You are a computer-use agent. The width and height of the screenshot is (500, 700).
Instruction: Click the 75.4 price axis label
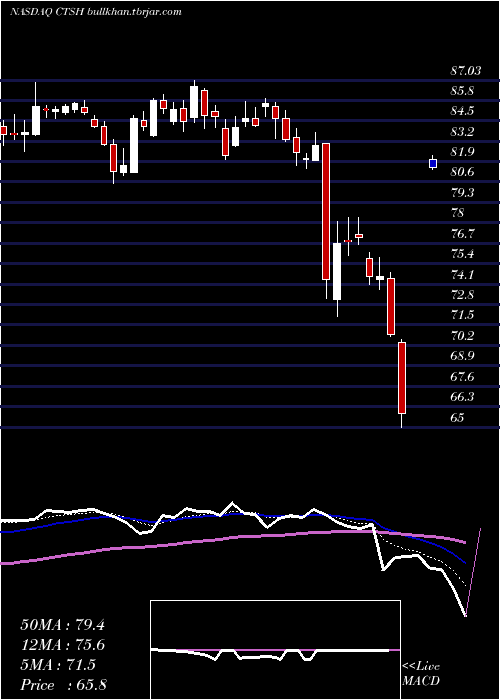point(462,254)
